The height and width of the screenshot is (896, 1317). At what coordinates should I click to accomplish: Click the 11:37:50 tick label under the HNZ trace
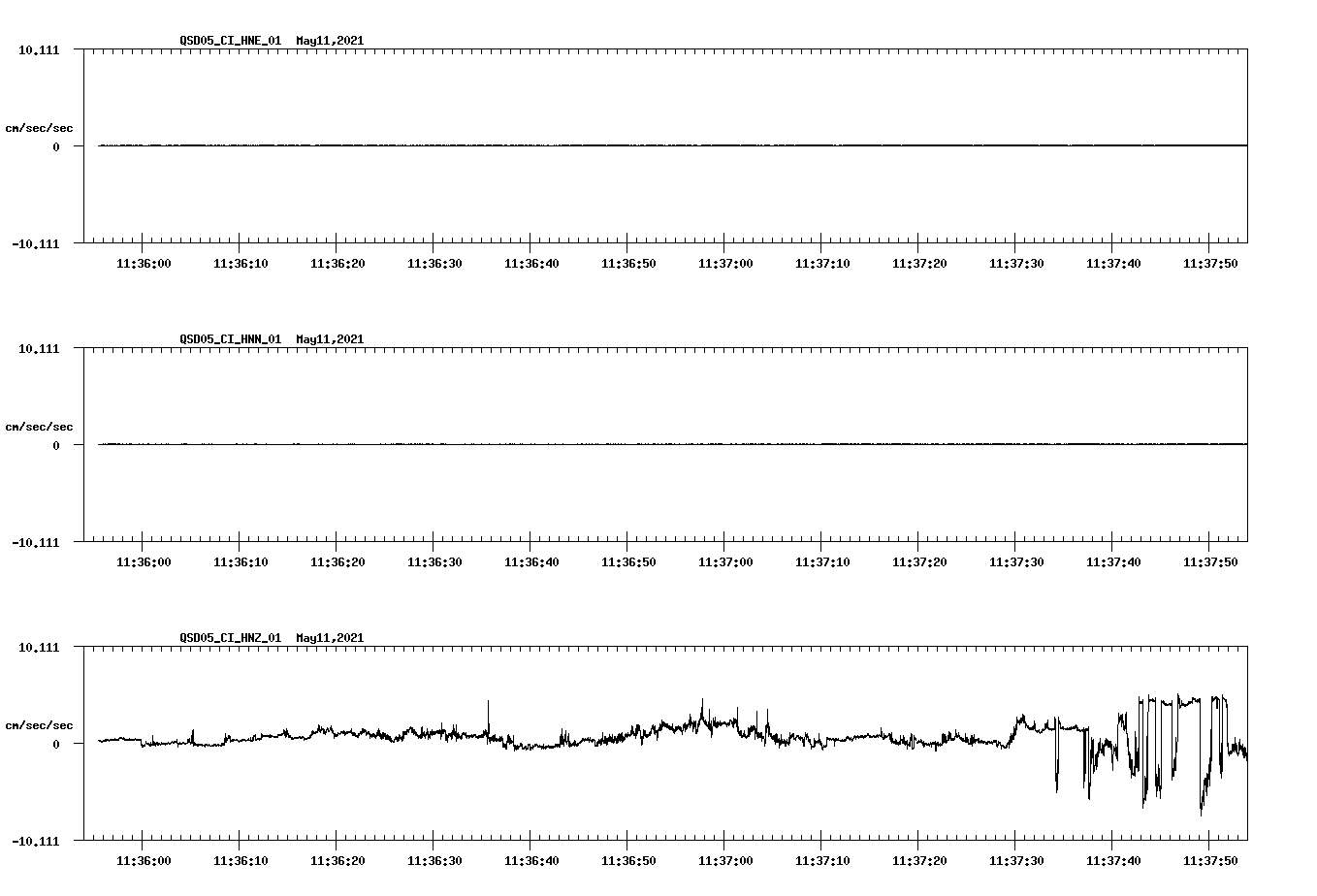[1210, 860]
